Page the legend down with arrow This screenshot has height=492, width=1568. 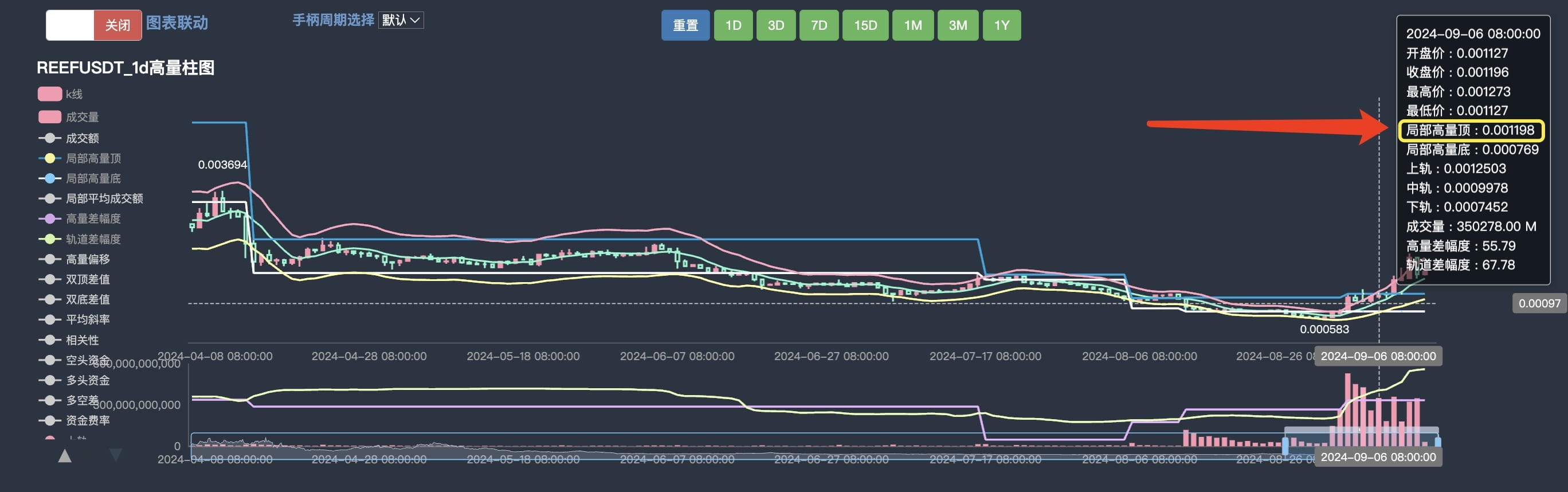point(116,455)
